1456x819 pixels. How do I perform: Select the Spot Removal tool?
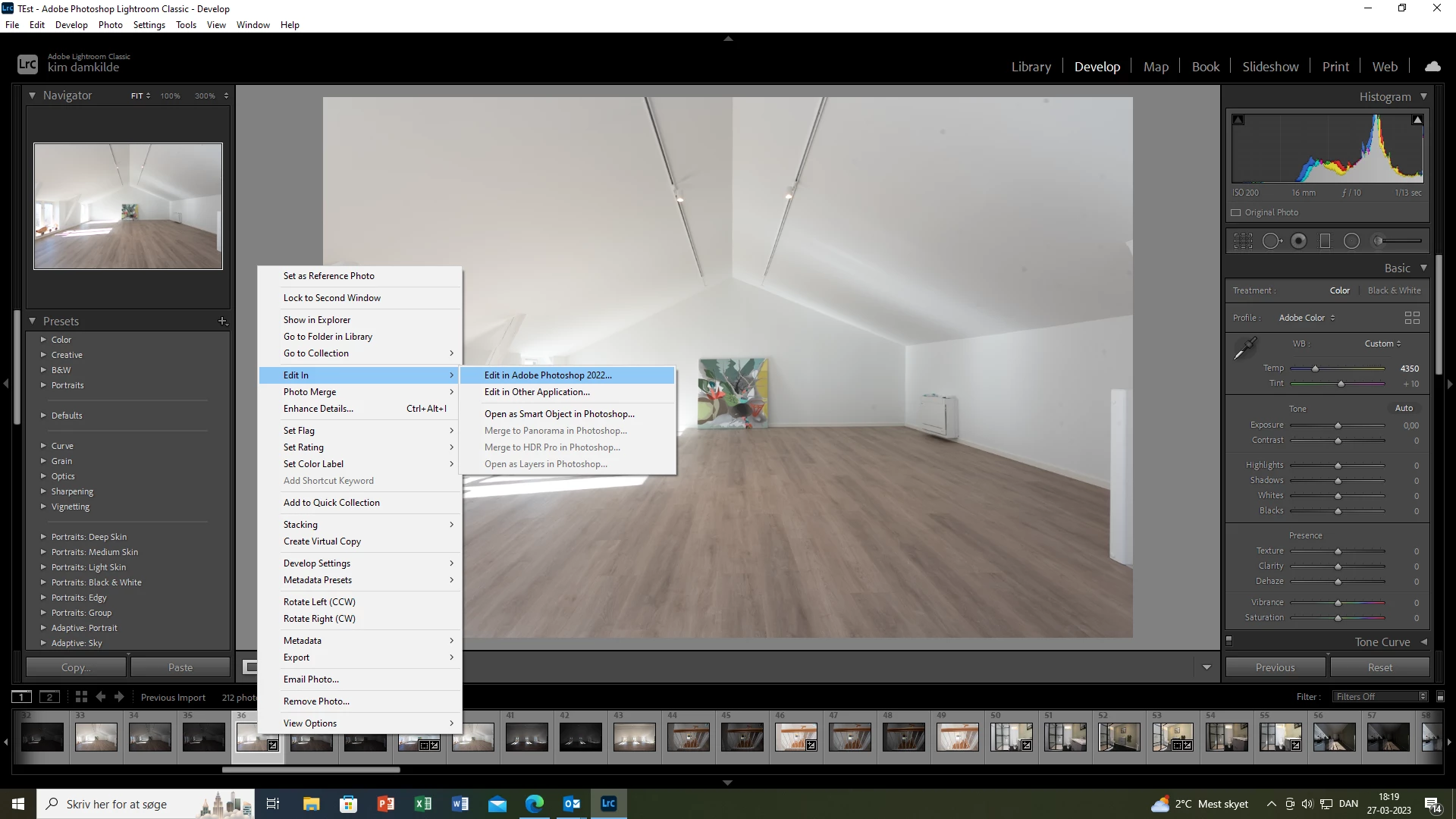coord(1272,241)
